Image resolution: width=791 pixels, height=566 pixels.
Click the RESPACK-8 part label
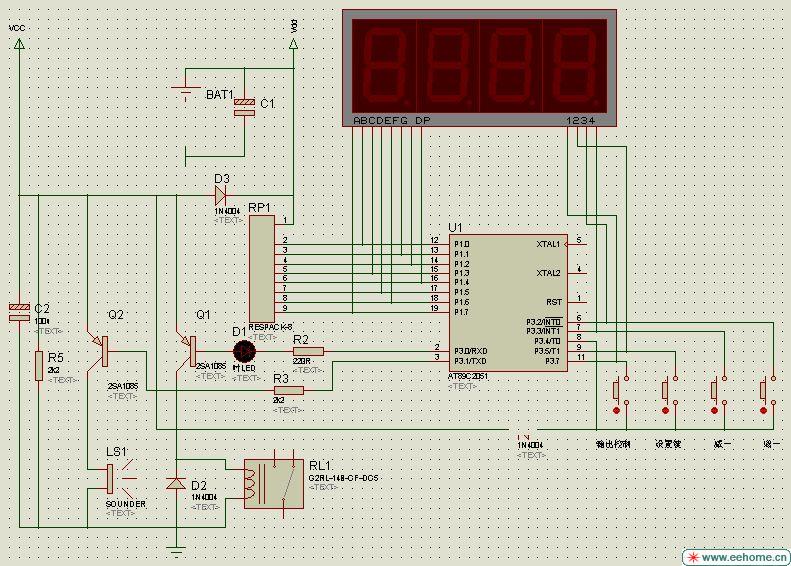[x=270, y=327]
